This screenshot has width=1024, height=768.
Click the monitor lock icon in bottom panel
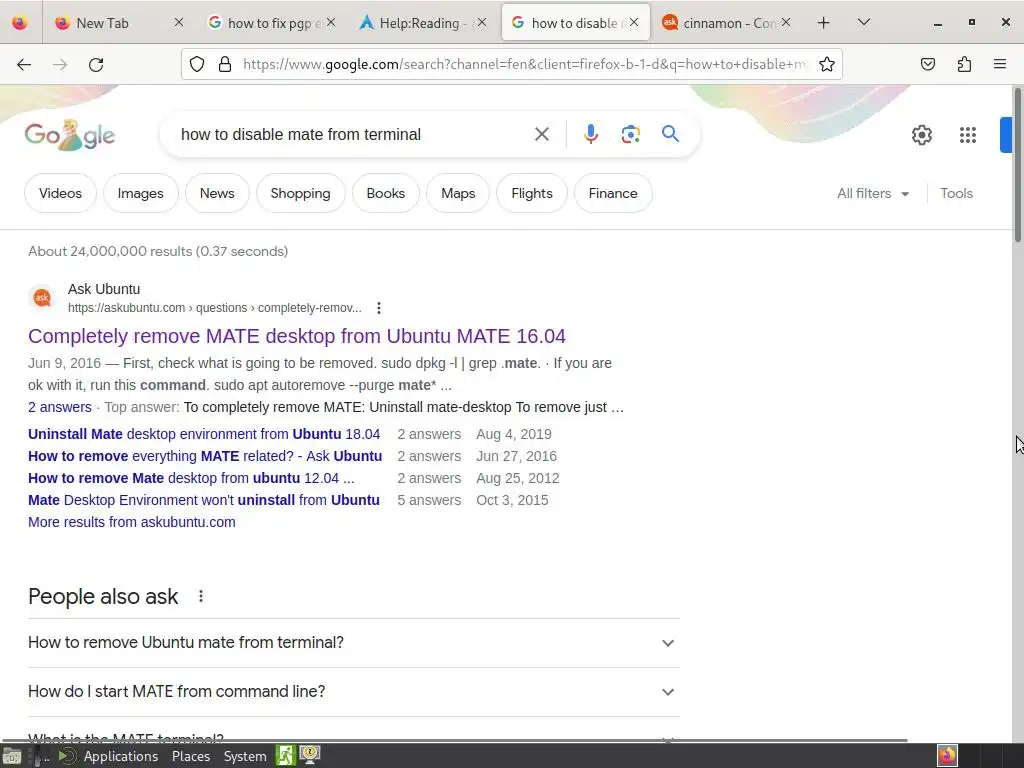tap(310, 756)
